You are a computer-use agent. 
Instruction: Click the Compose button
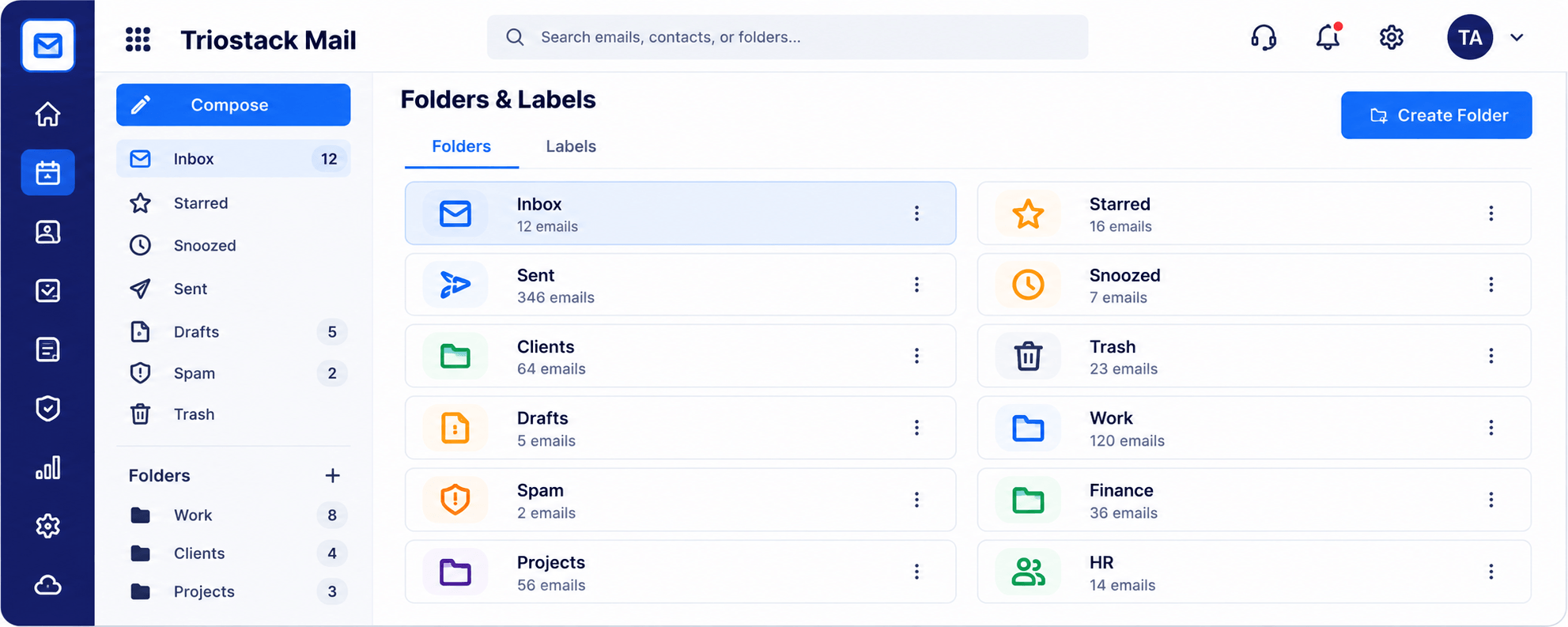233,104
